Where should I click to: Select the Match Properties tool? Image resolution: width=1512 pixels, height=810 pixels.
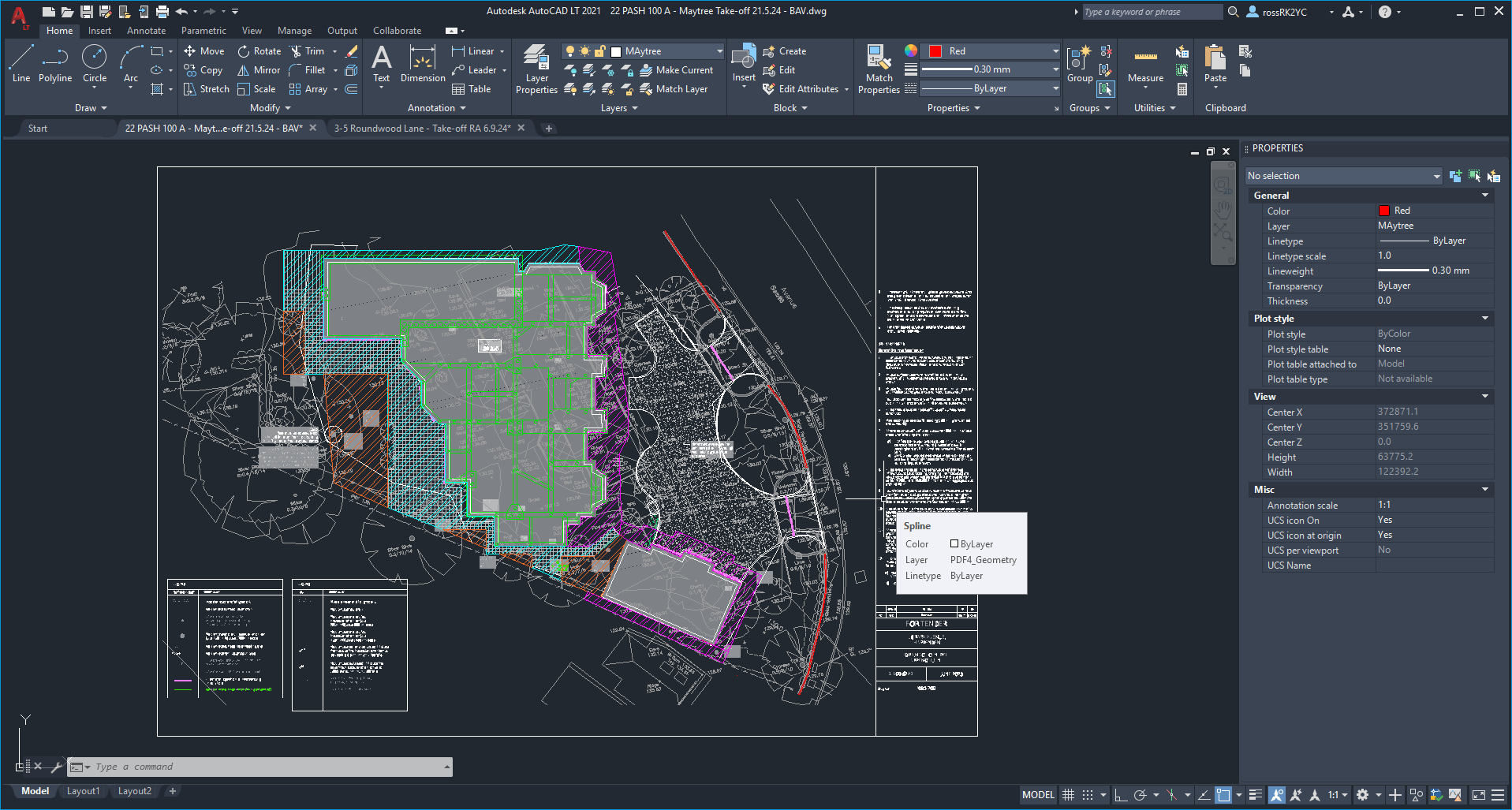[878, 68]
